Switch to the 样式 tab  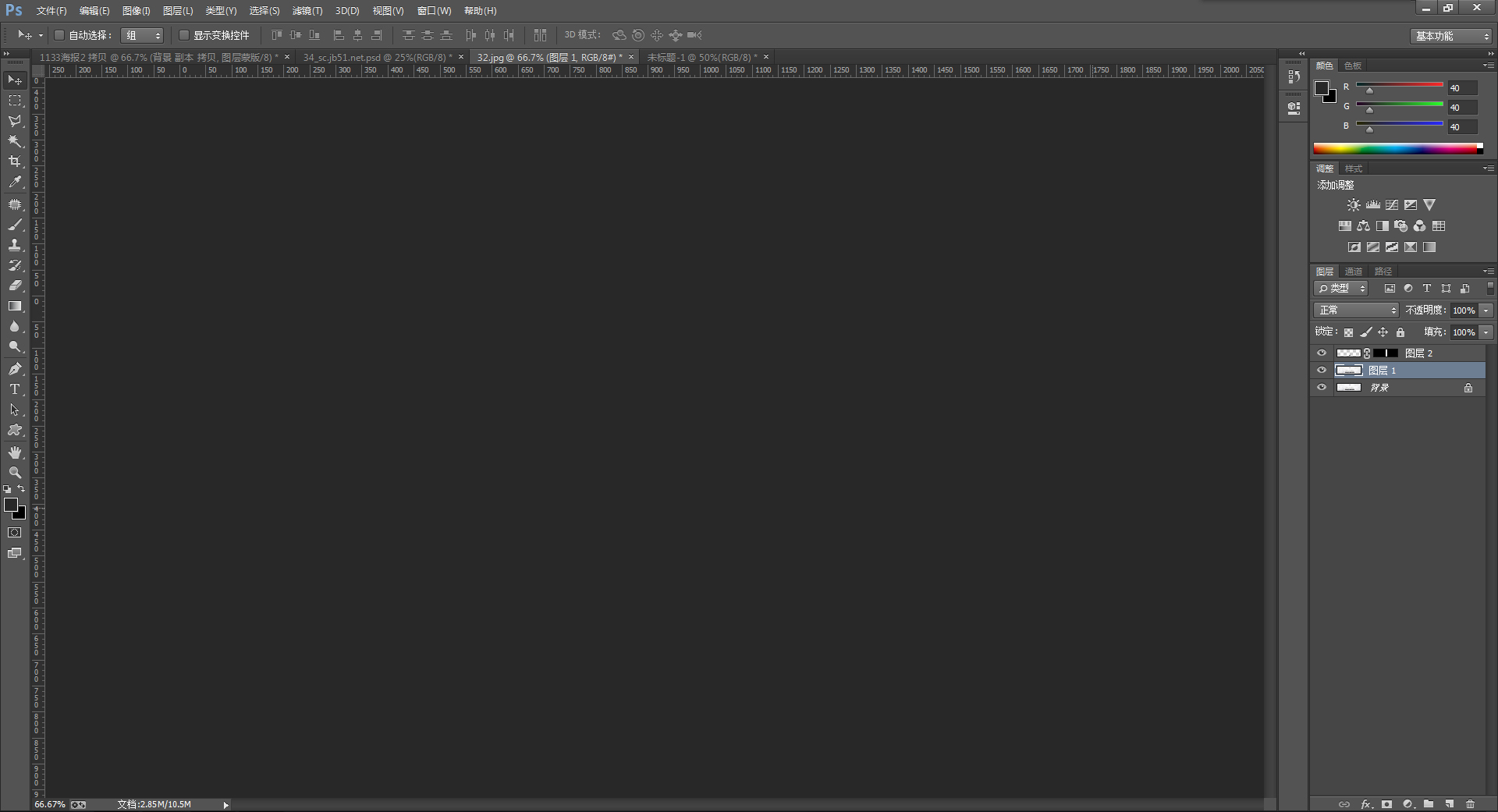point(1354,168)
